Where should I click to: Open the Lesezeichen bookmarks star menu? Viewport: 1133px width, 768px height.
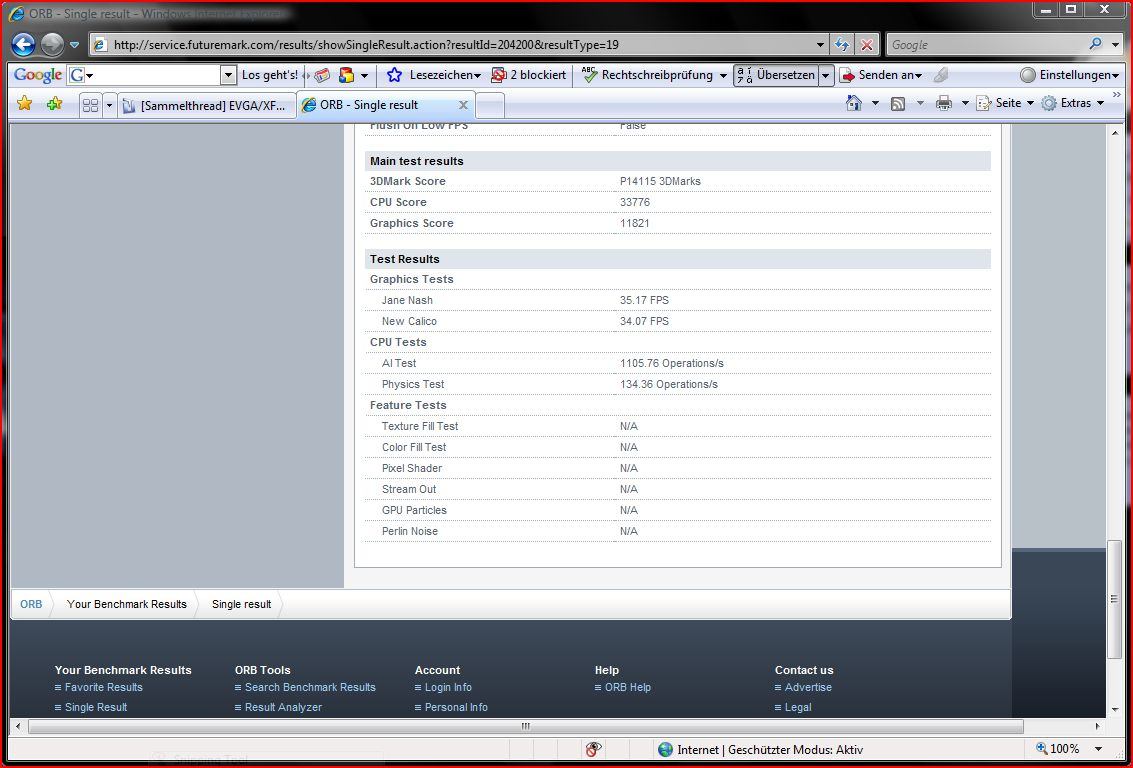click(434, 75)
